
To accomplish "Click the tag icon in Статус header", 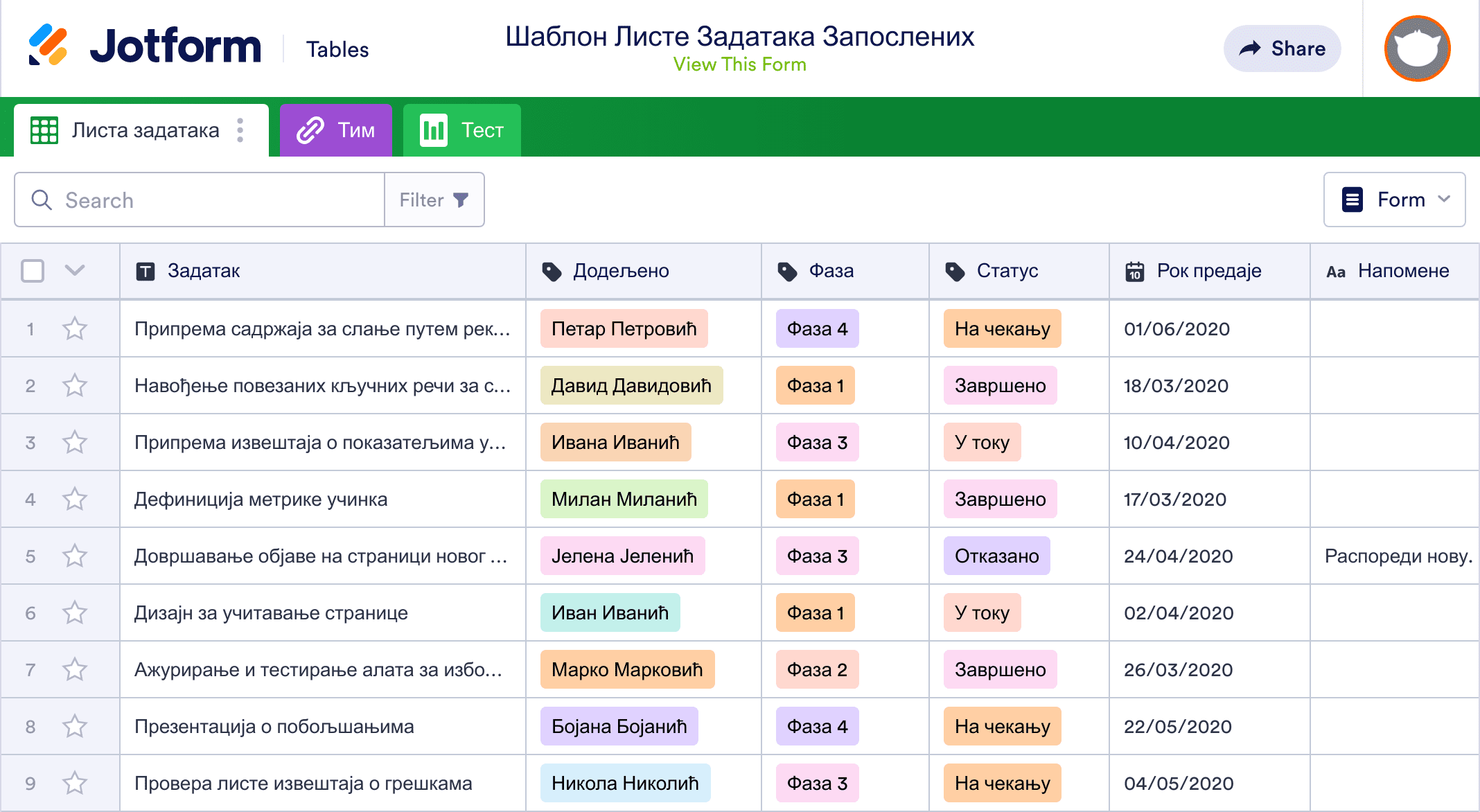I will tap(955, 272).
